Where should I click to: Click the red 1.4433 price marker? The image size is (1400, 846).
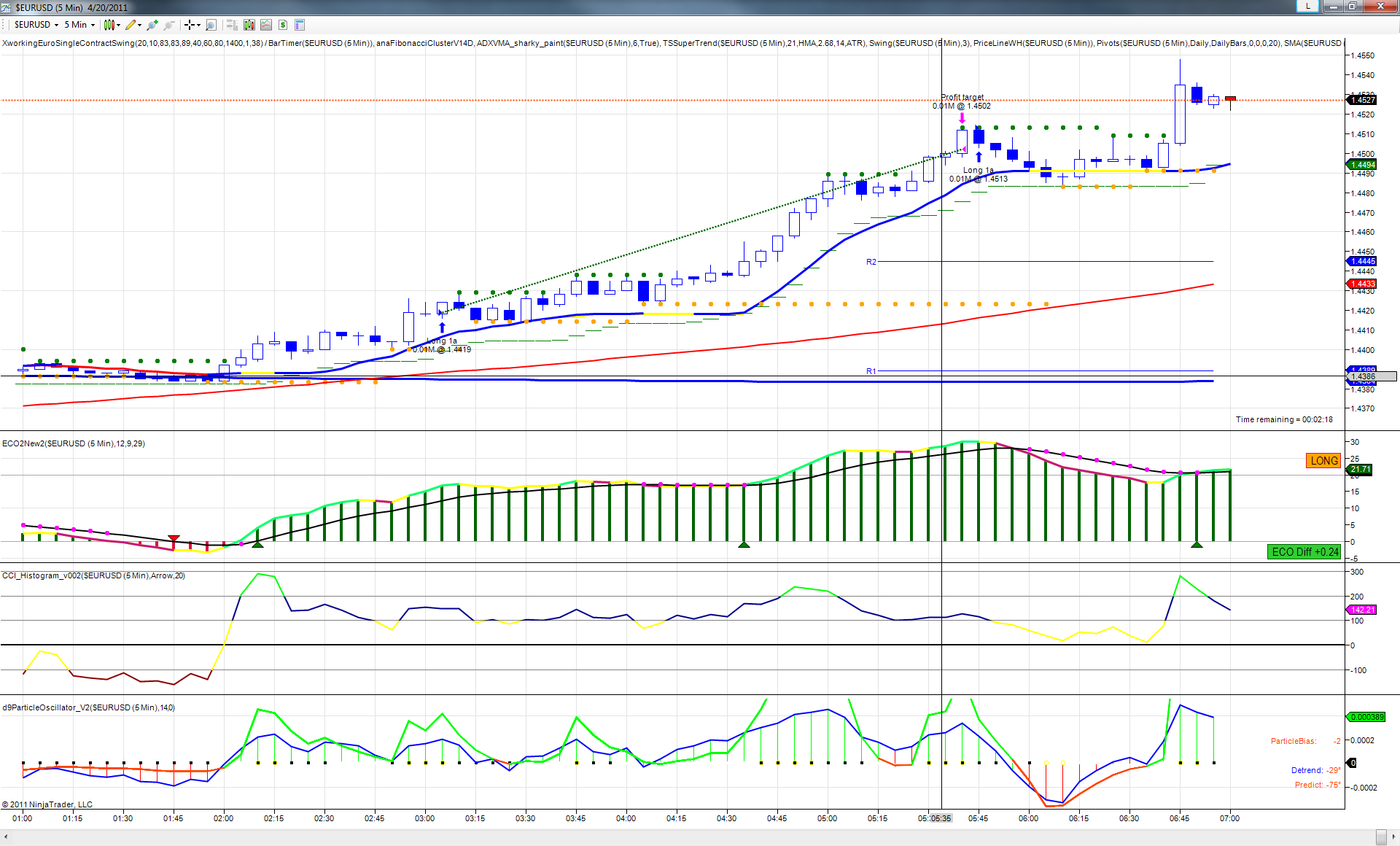click(x=1361, y=284)
